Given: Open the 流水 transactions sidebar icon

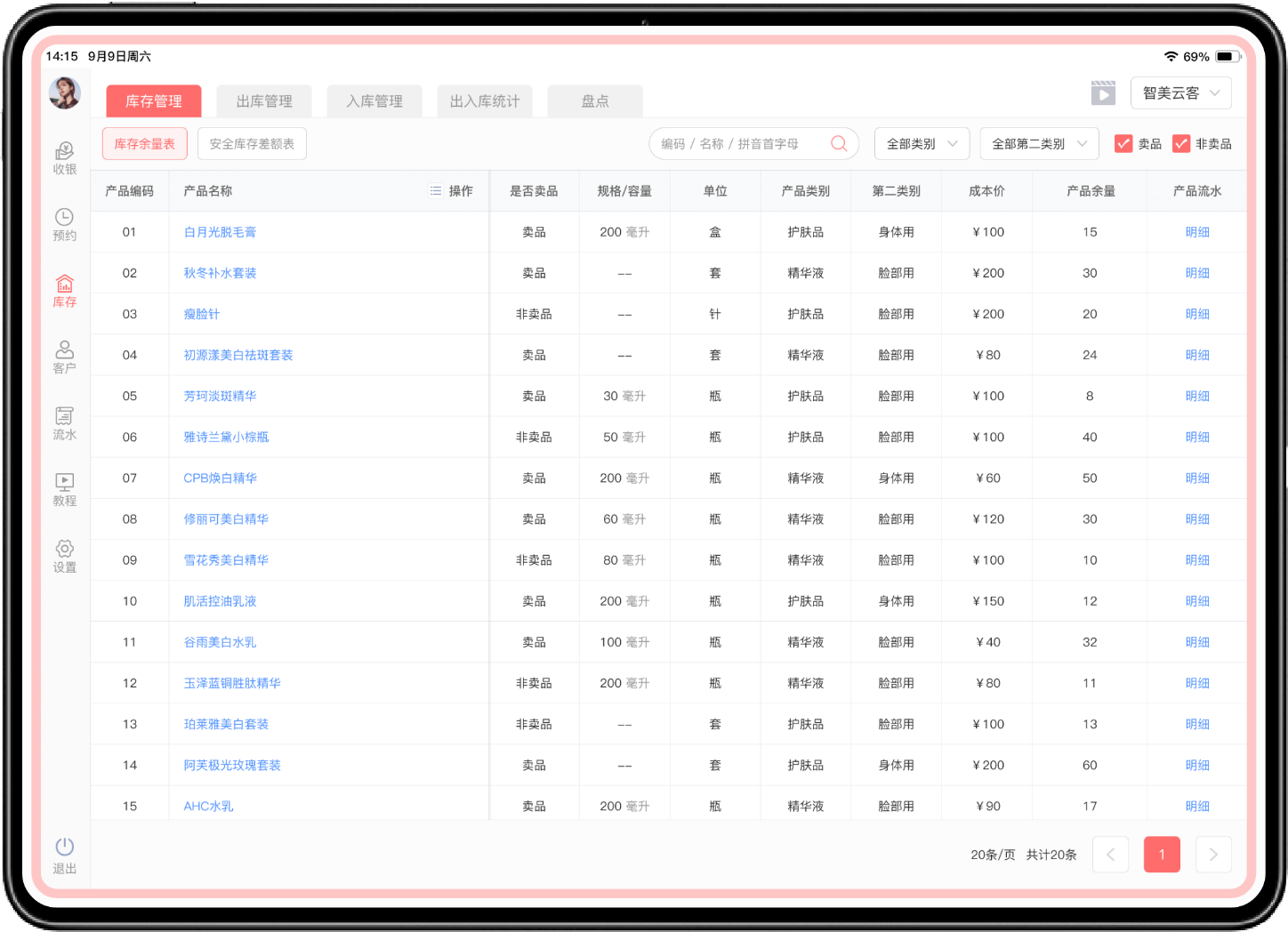Looking at the screenshot, I should coord(64,417).
